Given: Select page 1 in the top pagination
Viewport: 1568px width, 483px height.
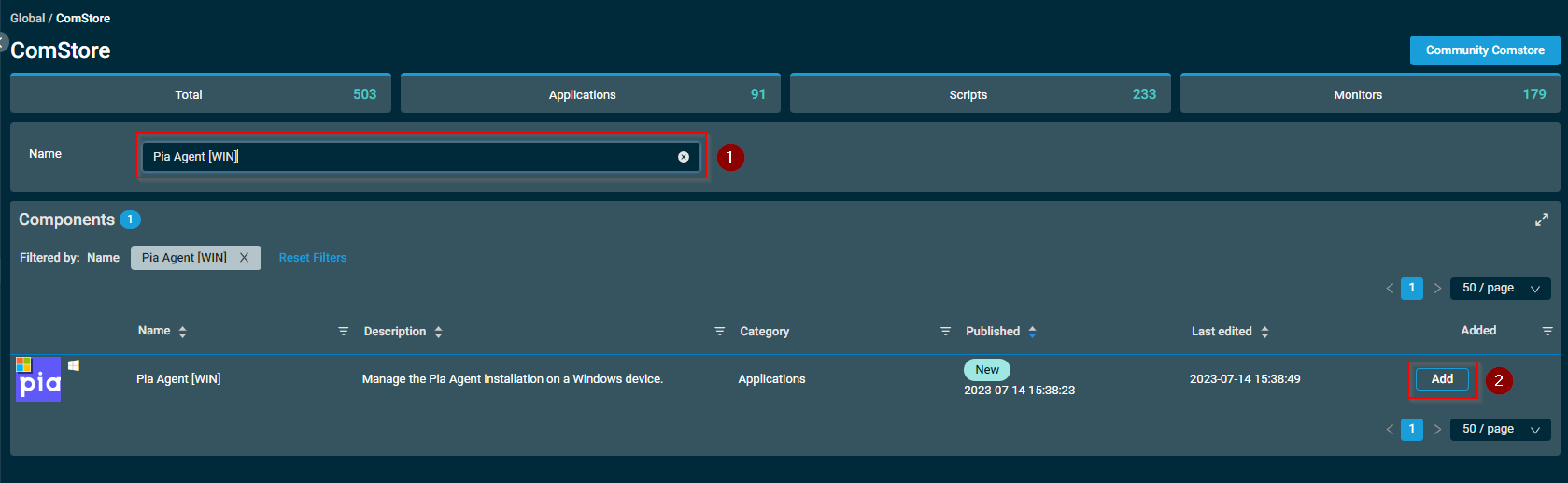Looking at the screenshot, I should [x=1412, y=289].
